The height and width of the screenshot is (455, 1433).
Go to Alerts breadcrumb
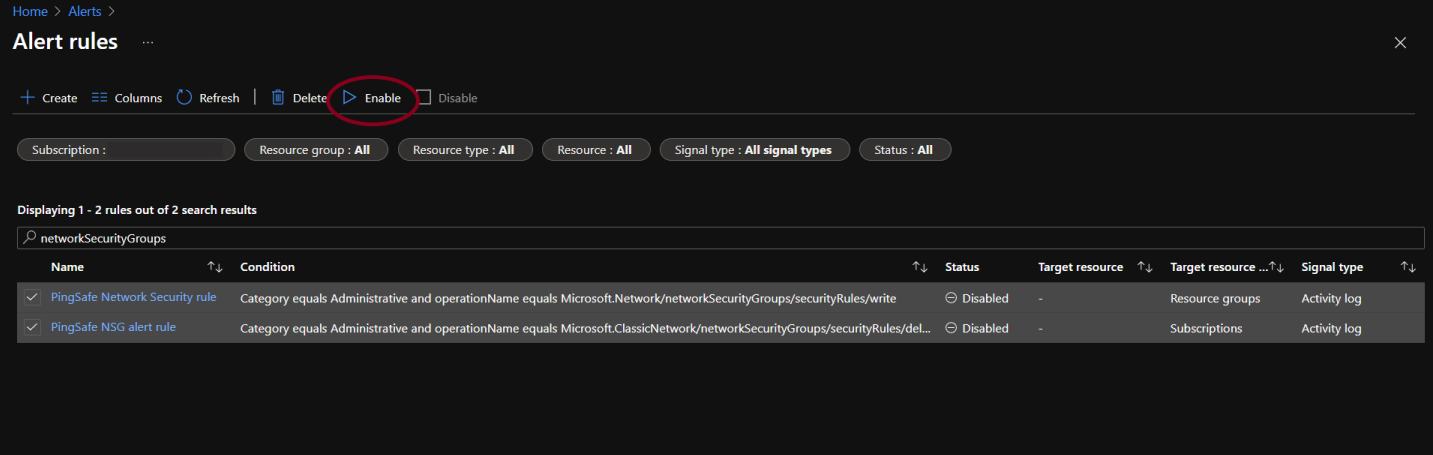click(84, 11)
